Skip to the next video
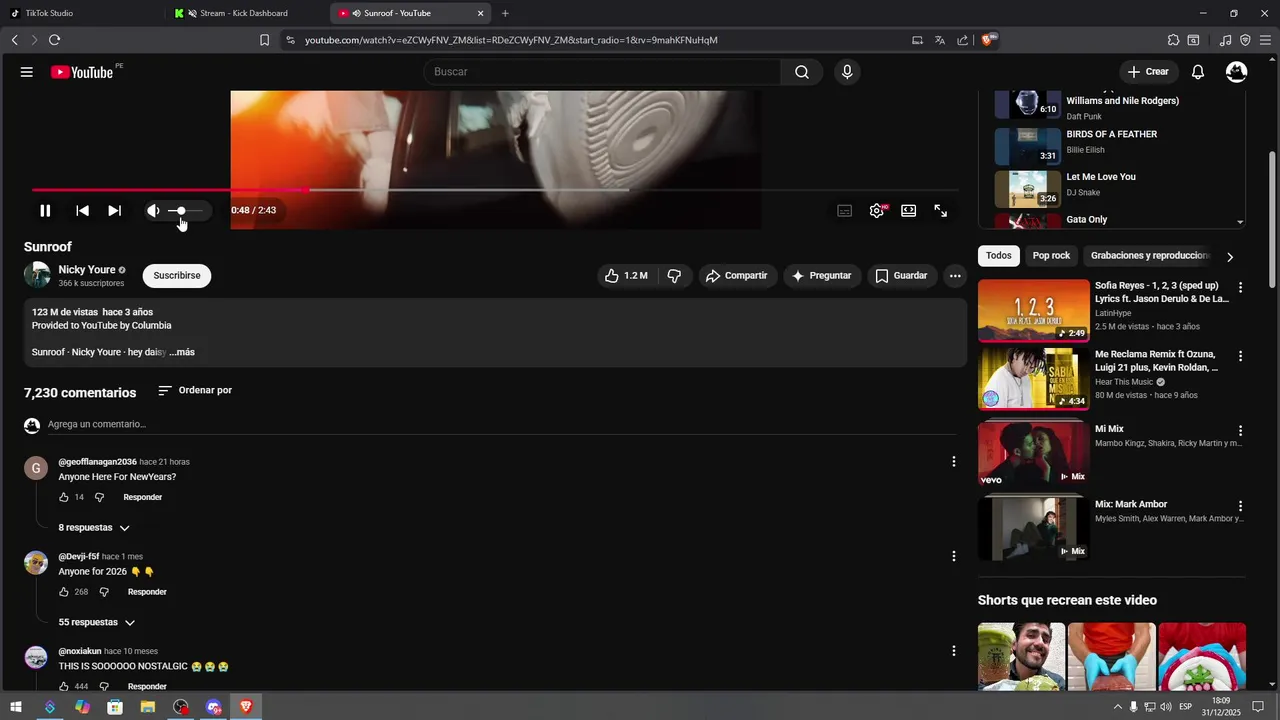 coord(114,211)
